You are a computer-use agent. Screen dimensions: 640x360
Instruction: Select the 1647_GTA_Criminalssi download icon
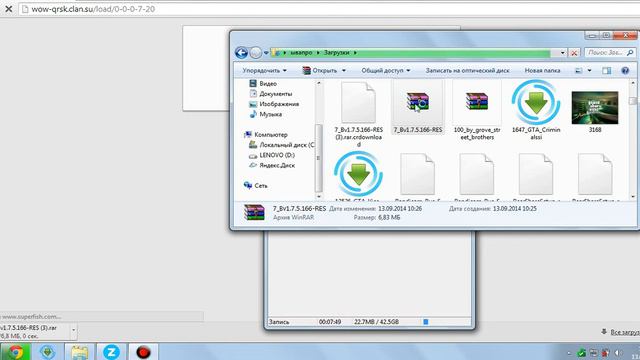[x=536, y=110]
